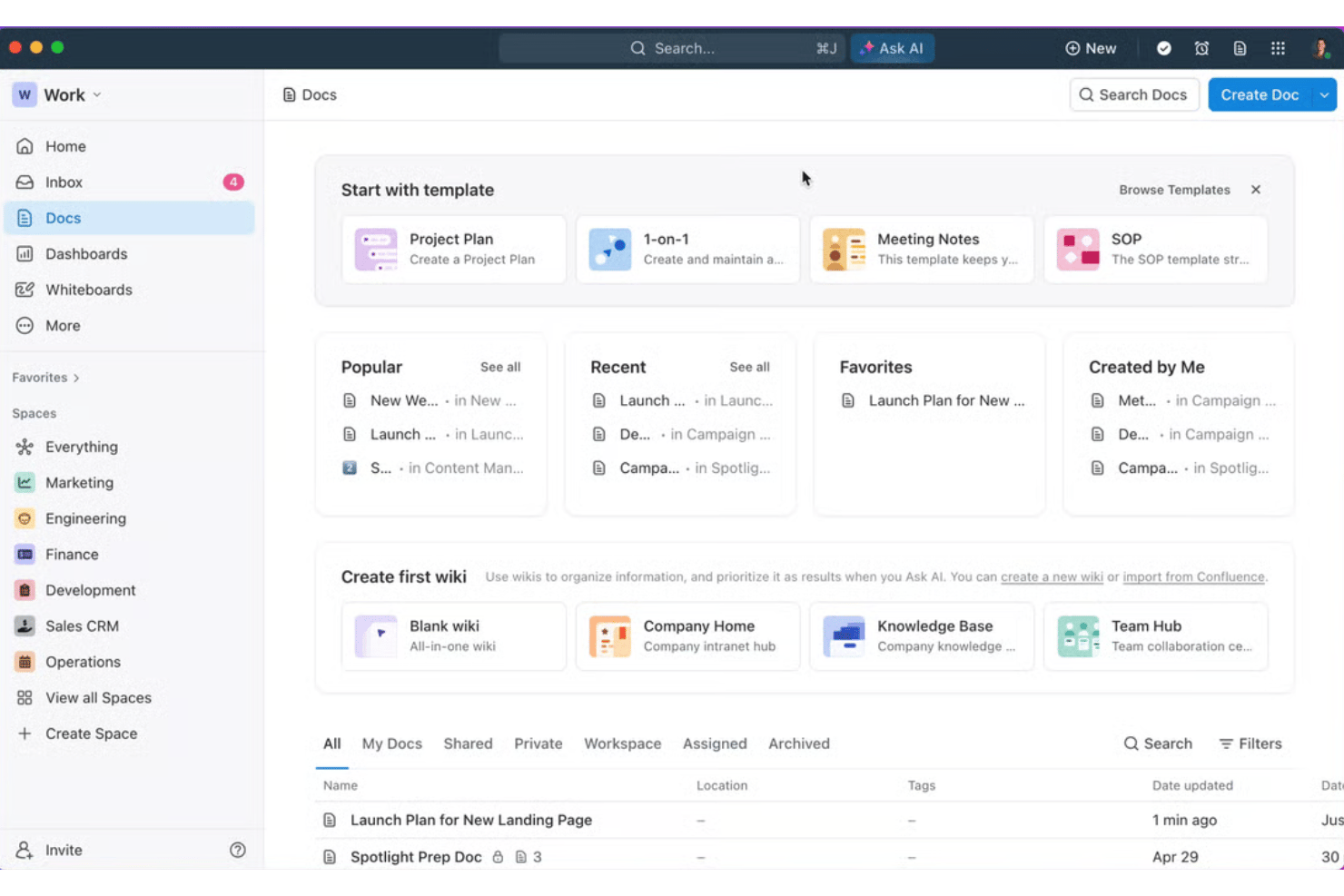The width and height of the screenshot is (1344, 896).
Task: Select Docs in the sidebar
Action: pos(131,218)
